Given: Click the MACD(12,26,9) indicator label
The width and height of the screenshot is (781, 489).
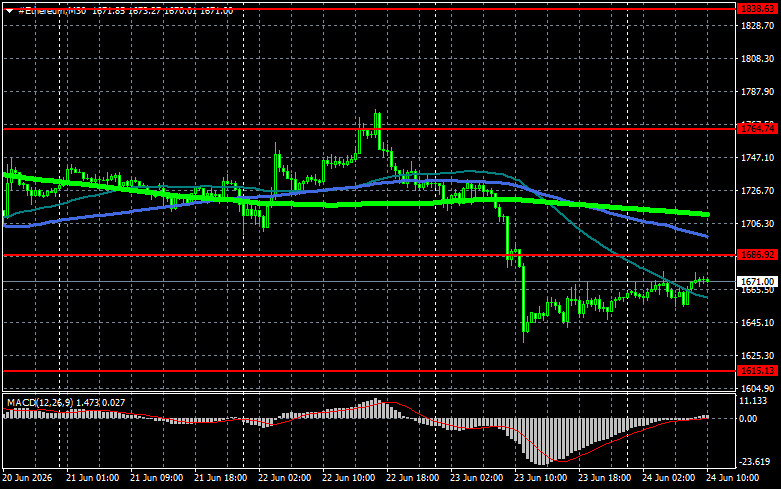Looking at the screenshot, I should click(x=40, y=402).
